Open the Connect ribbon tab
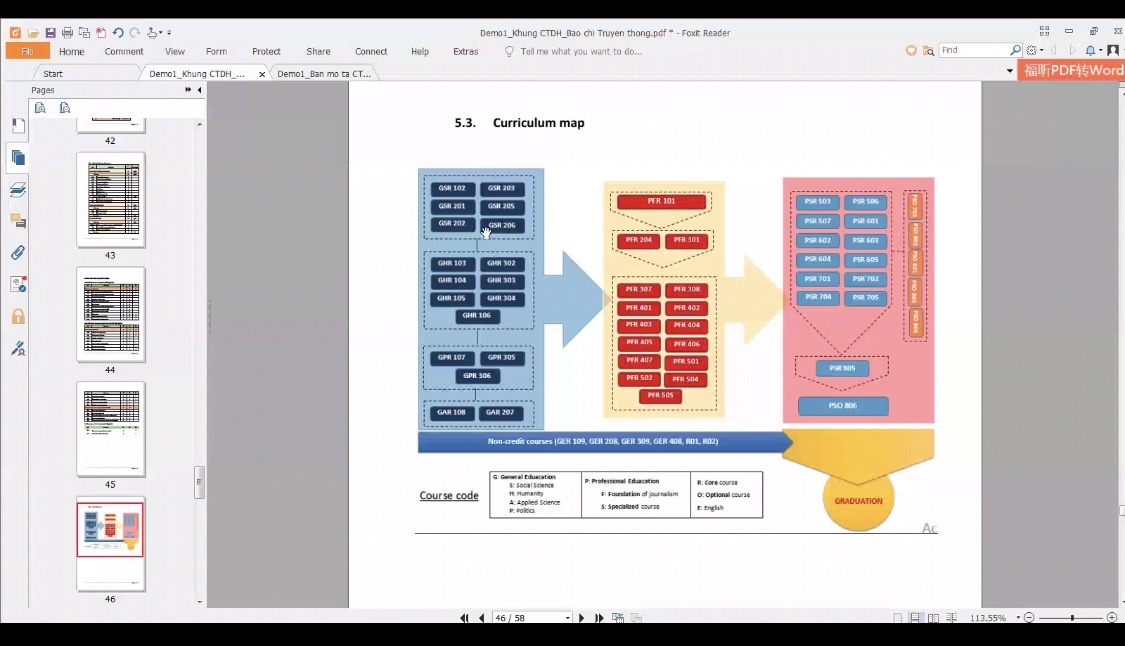 pyautogui.click(x=371, y=52)
